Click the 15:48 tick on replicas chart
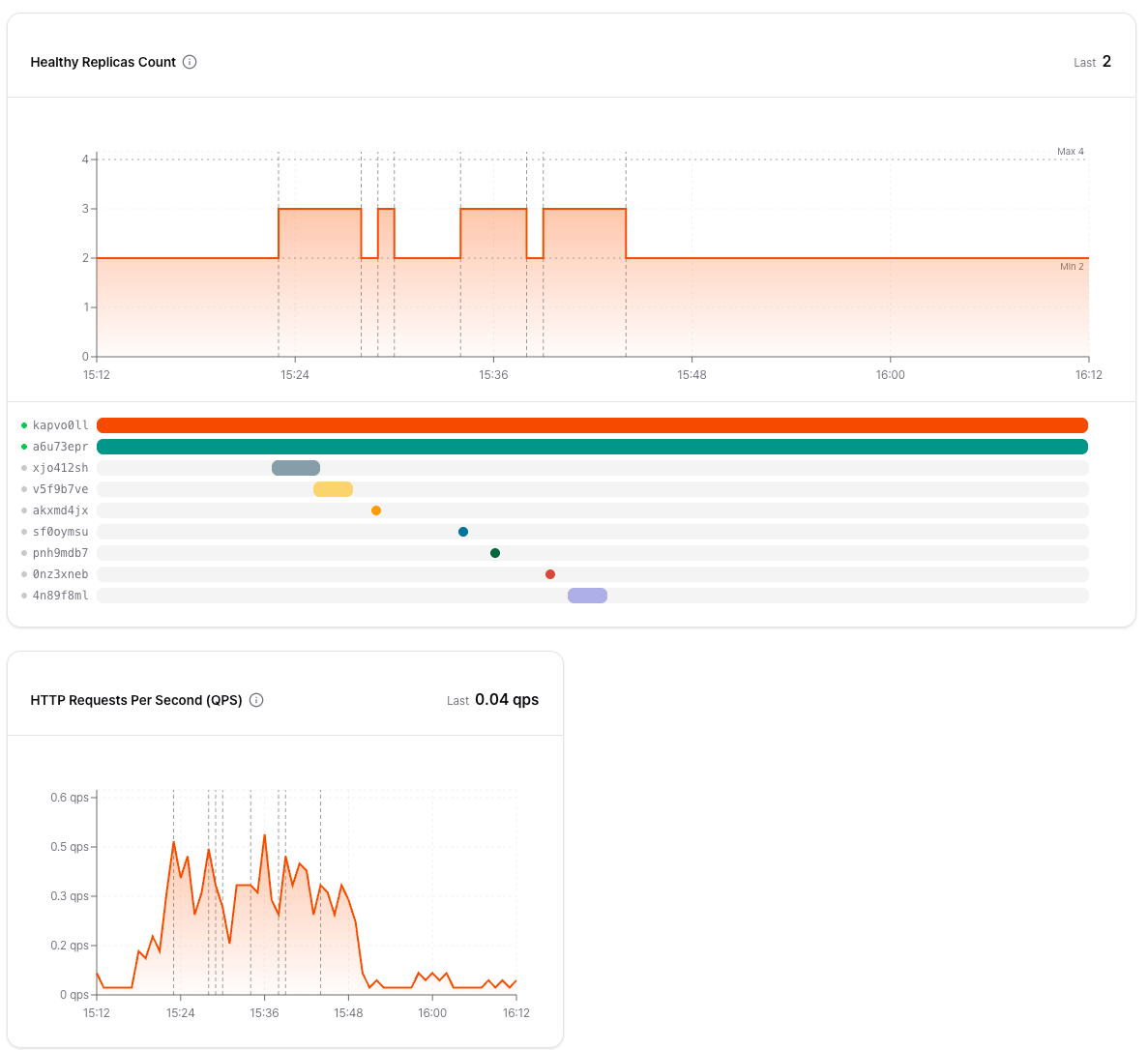The image size is (1148, 1050). (x=692, y=374)
